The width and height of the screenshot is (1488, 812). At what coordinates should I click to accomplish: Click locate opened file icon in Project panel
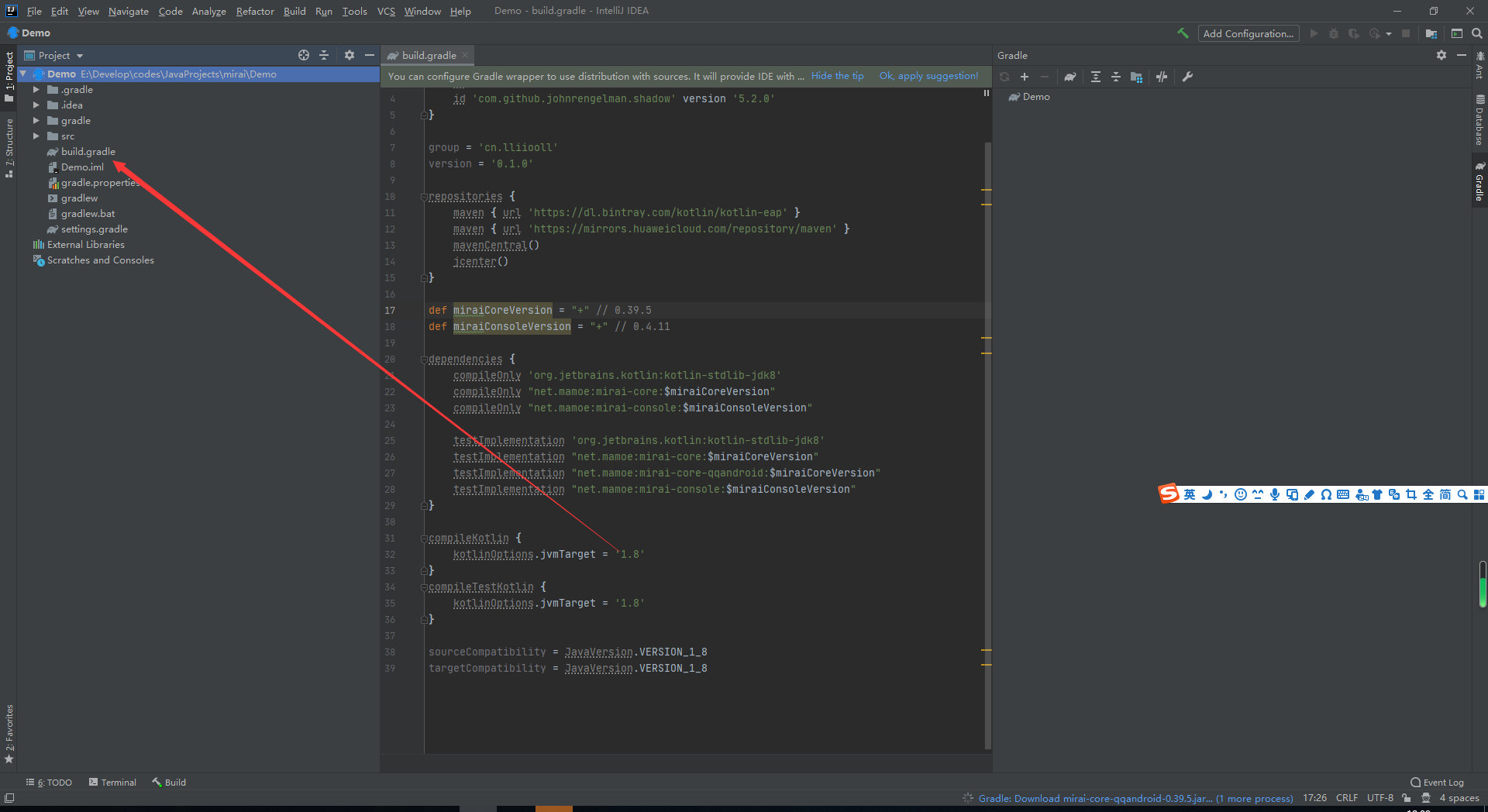tap(304, 55)
